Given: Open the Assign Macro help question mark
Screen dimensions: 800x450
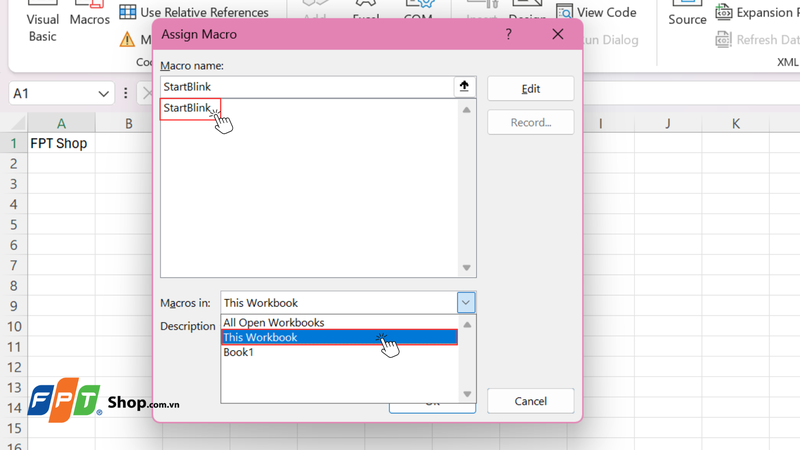Looking at the screenshot, I should [x=508, y=34].
